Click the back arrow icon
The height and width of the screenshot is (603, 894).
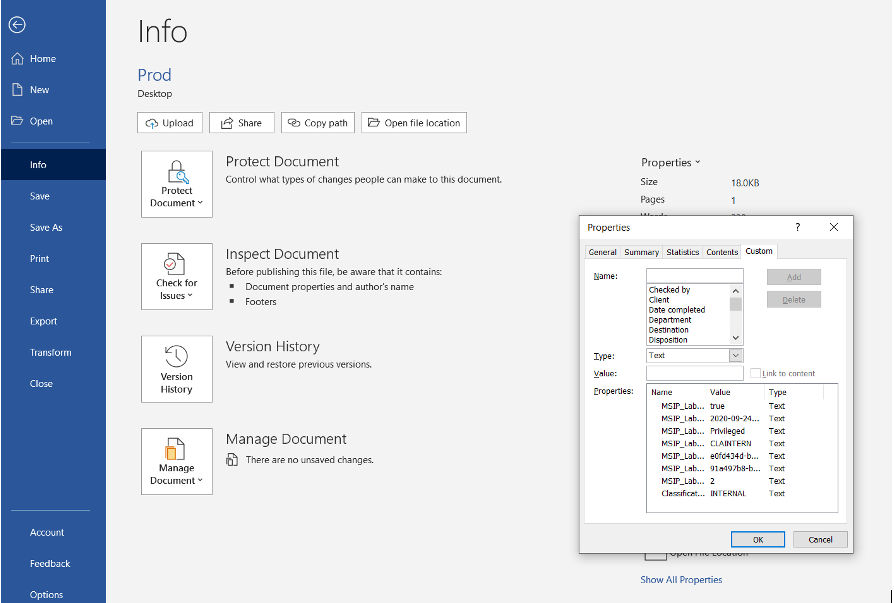(17, 25)
